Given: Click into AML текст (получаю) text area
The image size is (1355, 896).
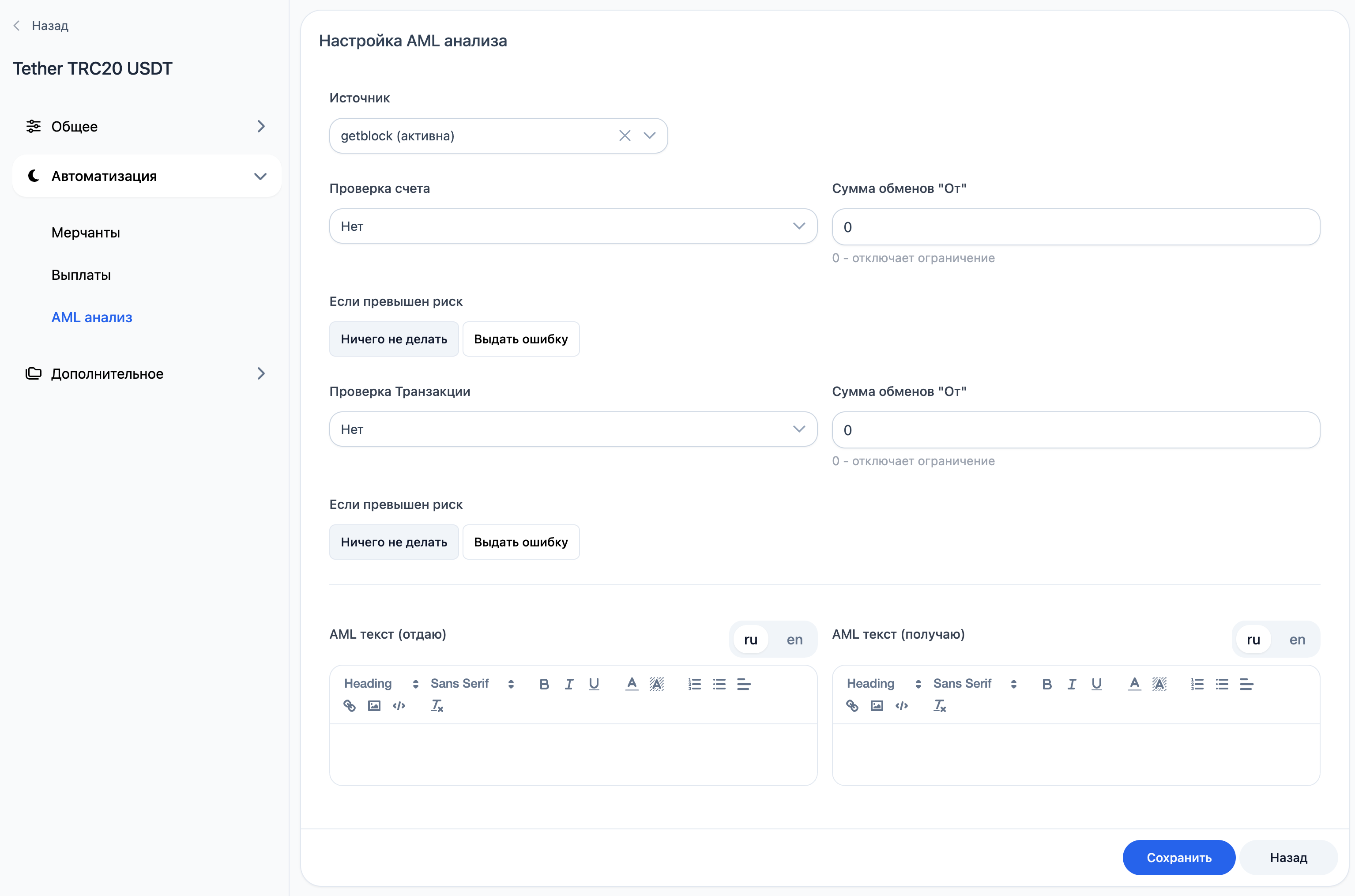Looking at the screenshot, I should 1076,754.
